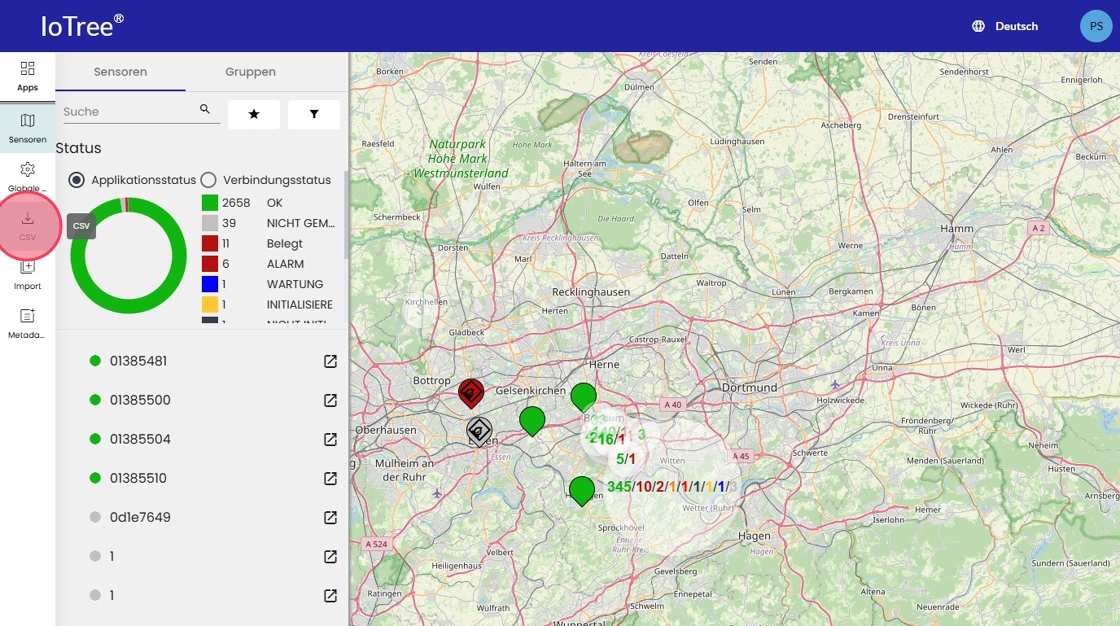Viewport: 1120px width, 626px height.
Task: Open the Metadata sidebar item
Action: pyautogui.click(x=27, y=322)
